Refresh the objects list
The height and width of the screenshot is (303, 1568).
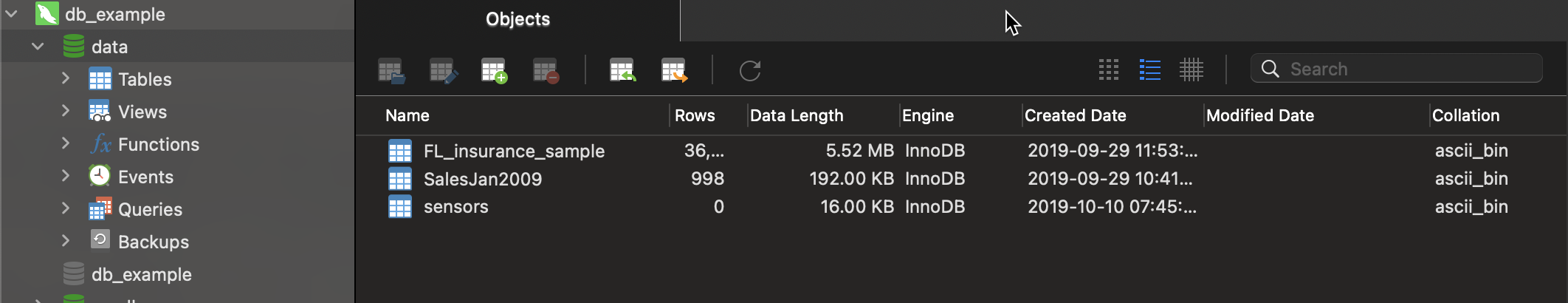(x=749, y=71)
